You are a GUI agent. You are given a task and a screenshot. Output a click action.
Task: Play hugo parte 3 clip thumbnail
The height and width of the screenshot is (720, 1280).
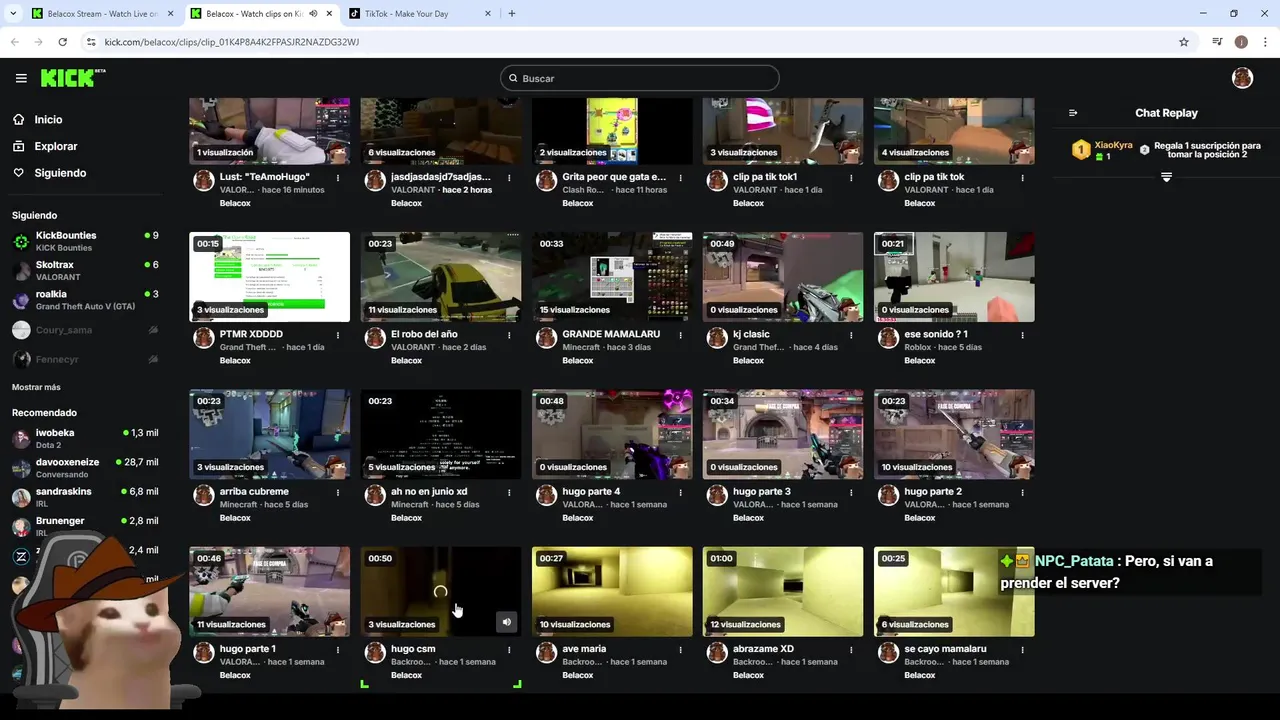pyautogui.click(x=783, y=434)
